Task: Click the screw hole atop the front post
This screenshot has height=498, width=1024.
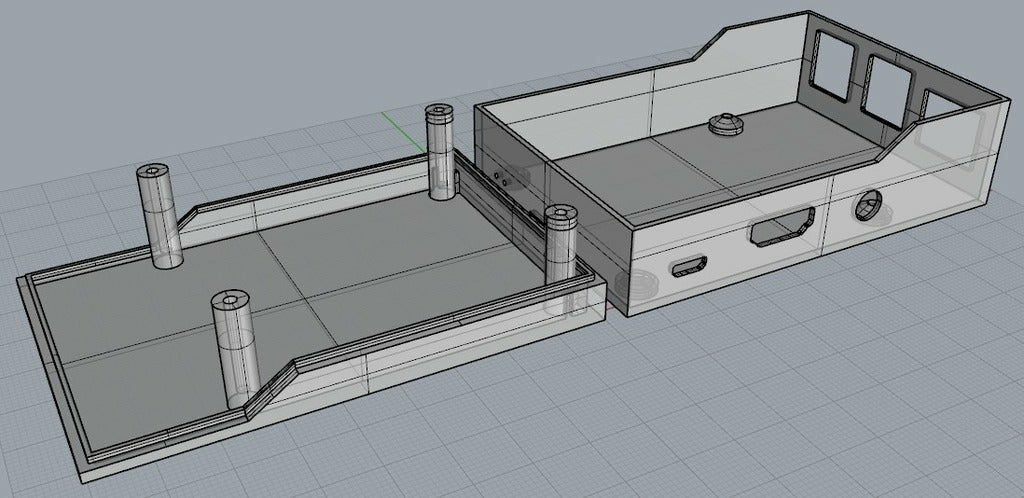Action: pyautogui.click(x=231, y=301)
